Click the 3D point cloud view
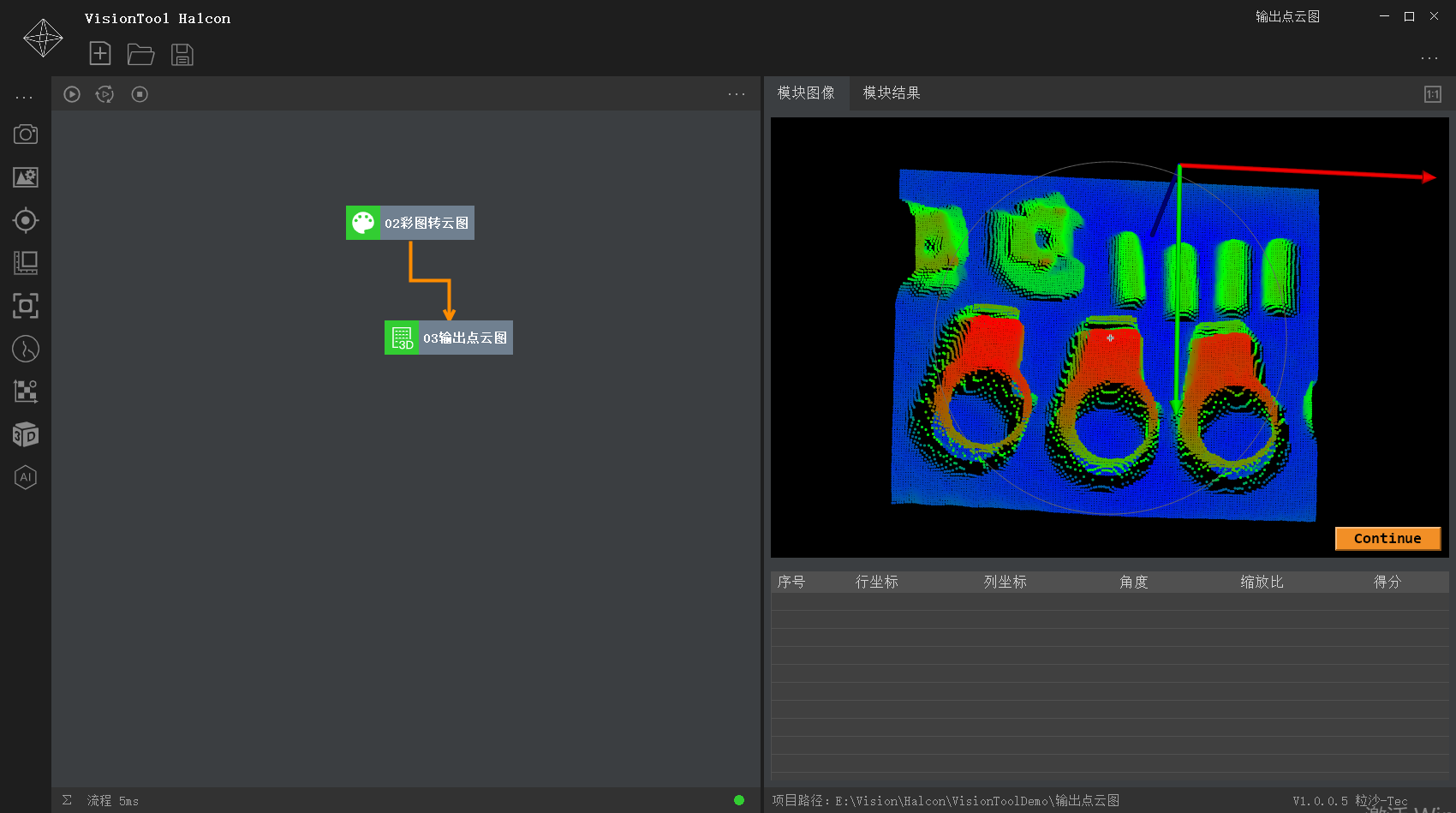 tap(1109, 338)
